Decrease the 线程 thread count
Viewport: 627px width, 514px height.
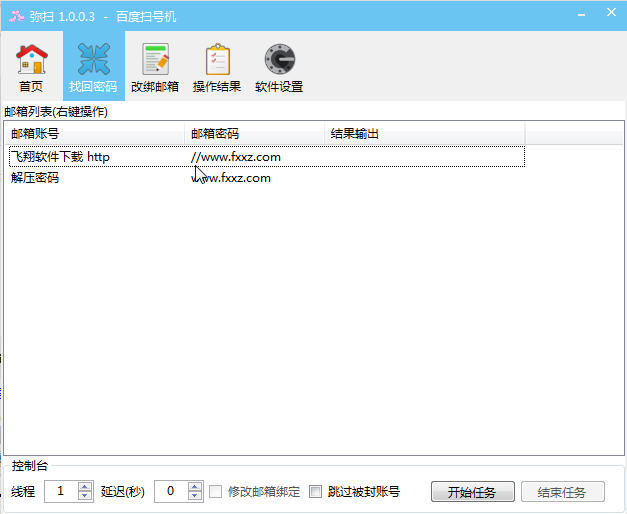(85, 496)
